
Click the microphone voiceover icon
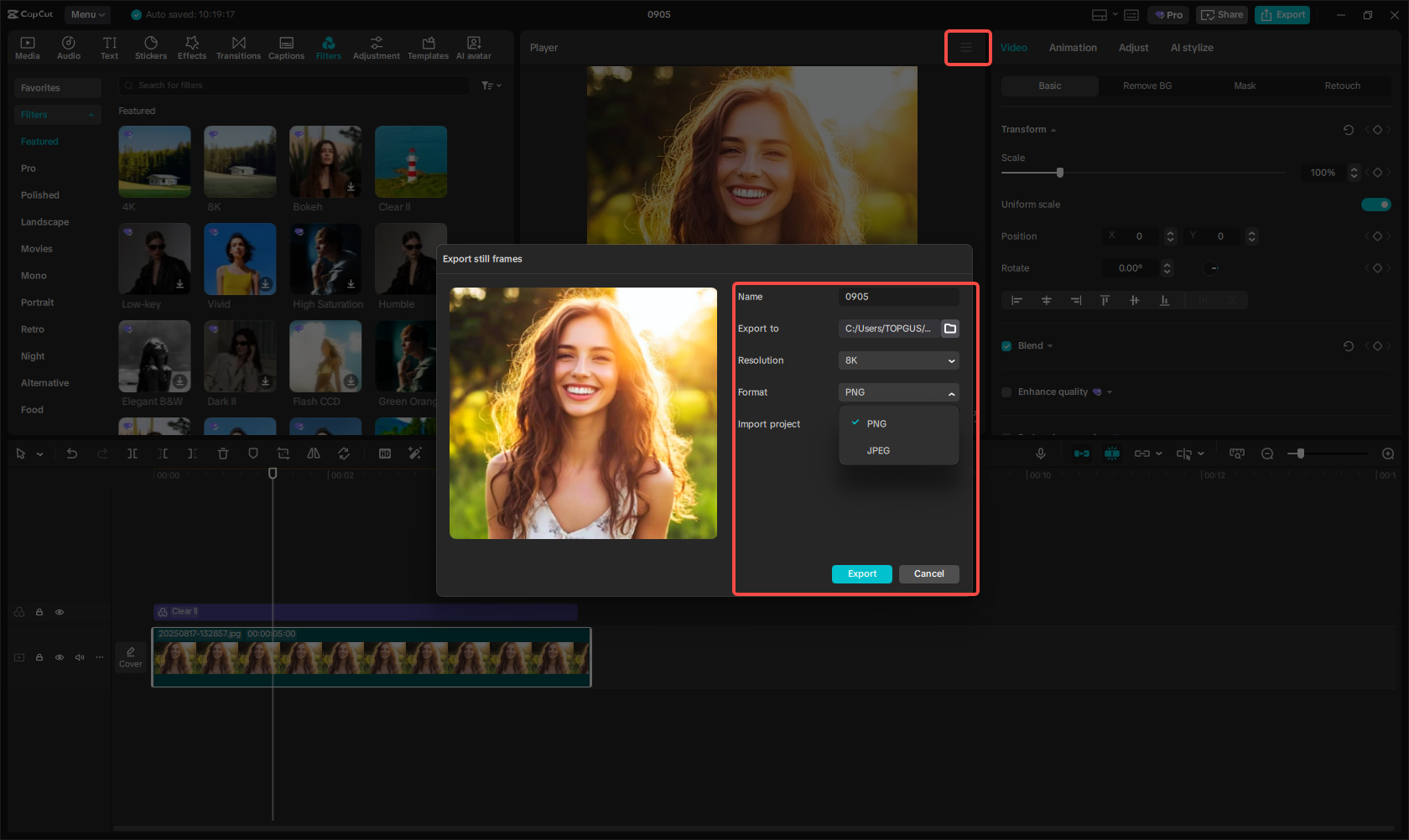tap(1041, 454)
